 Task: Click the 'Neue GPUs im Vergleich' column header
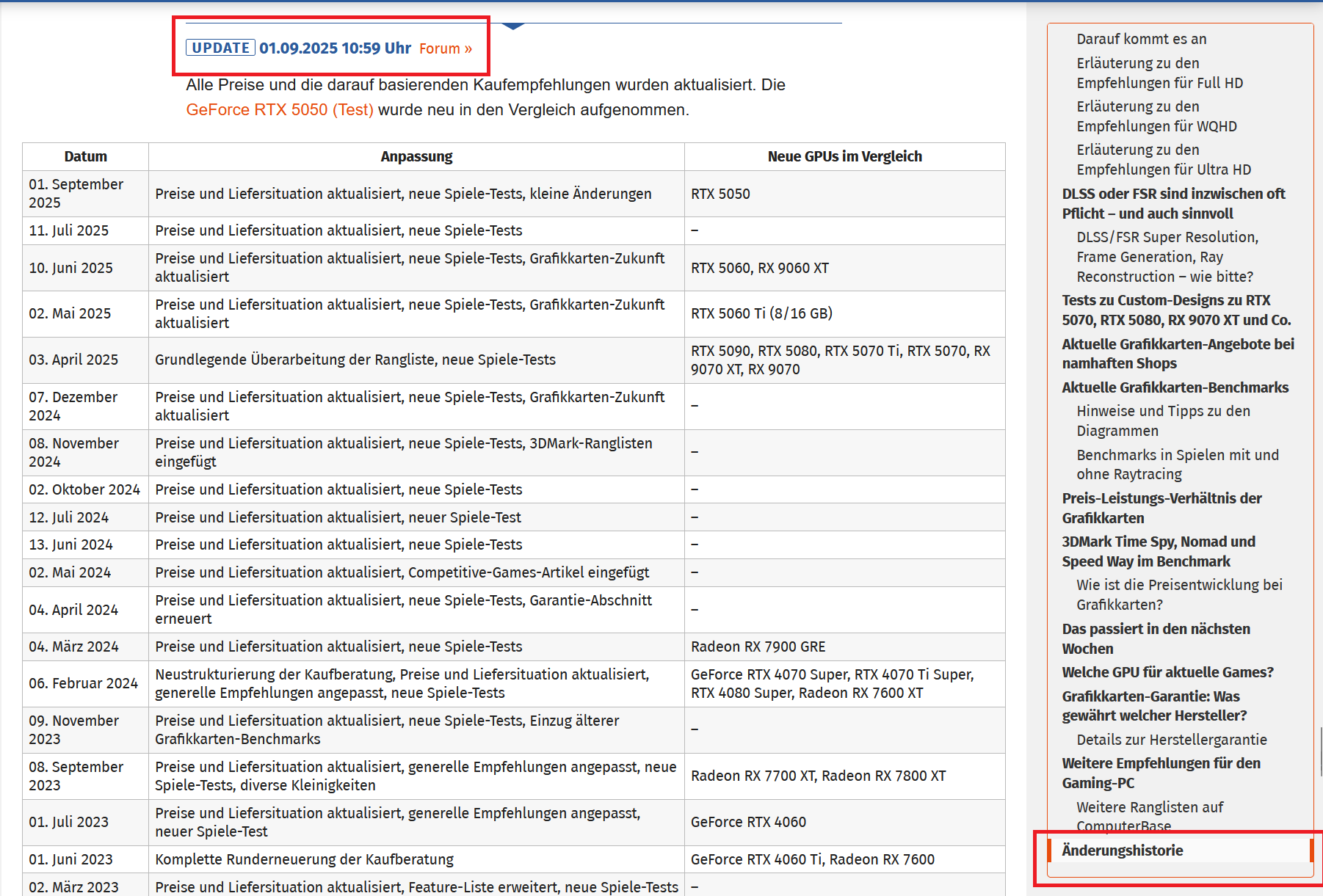point(844,156)
